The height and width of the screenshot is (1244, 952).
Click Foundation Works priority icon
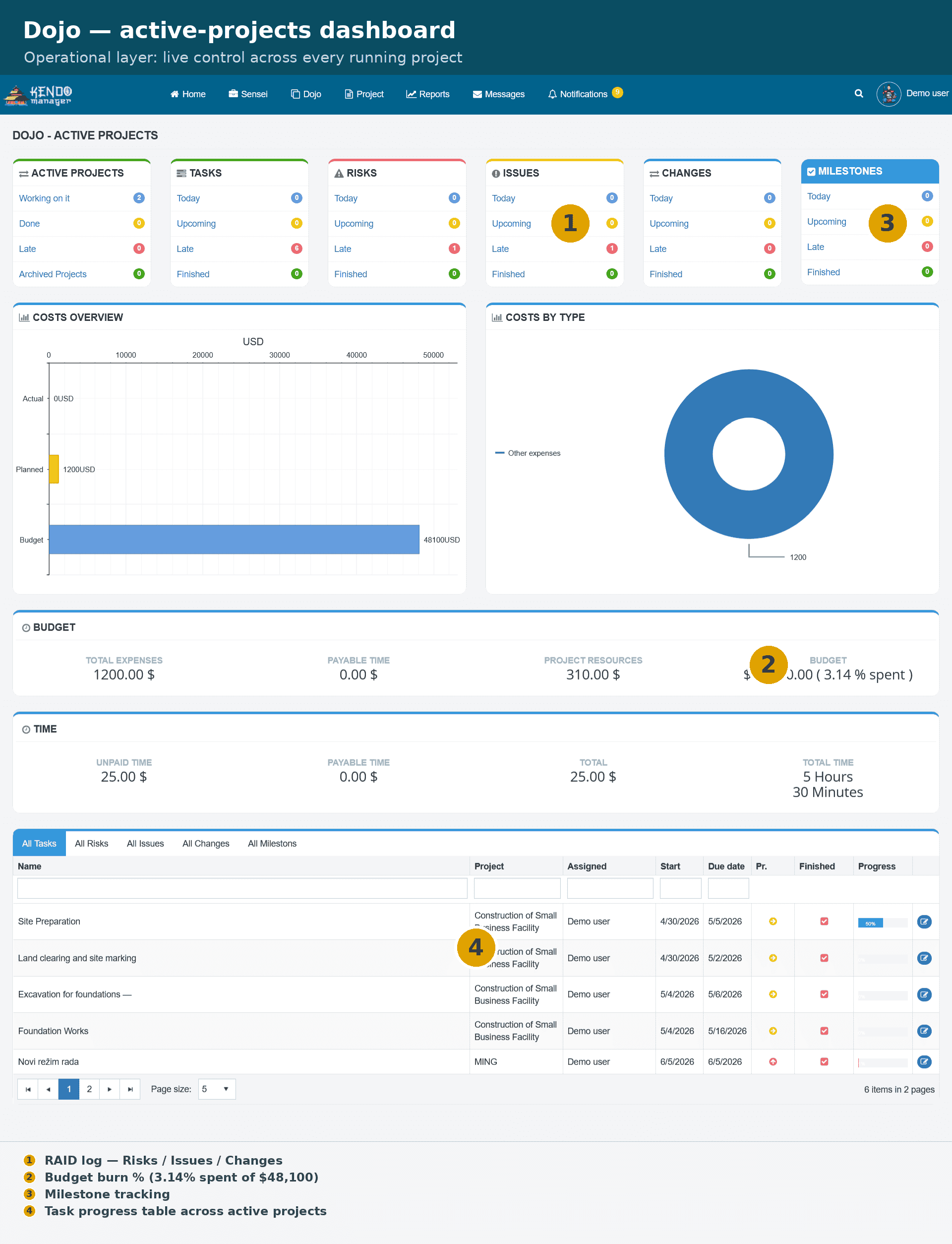tap(773, 1031)
